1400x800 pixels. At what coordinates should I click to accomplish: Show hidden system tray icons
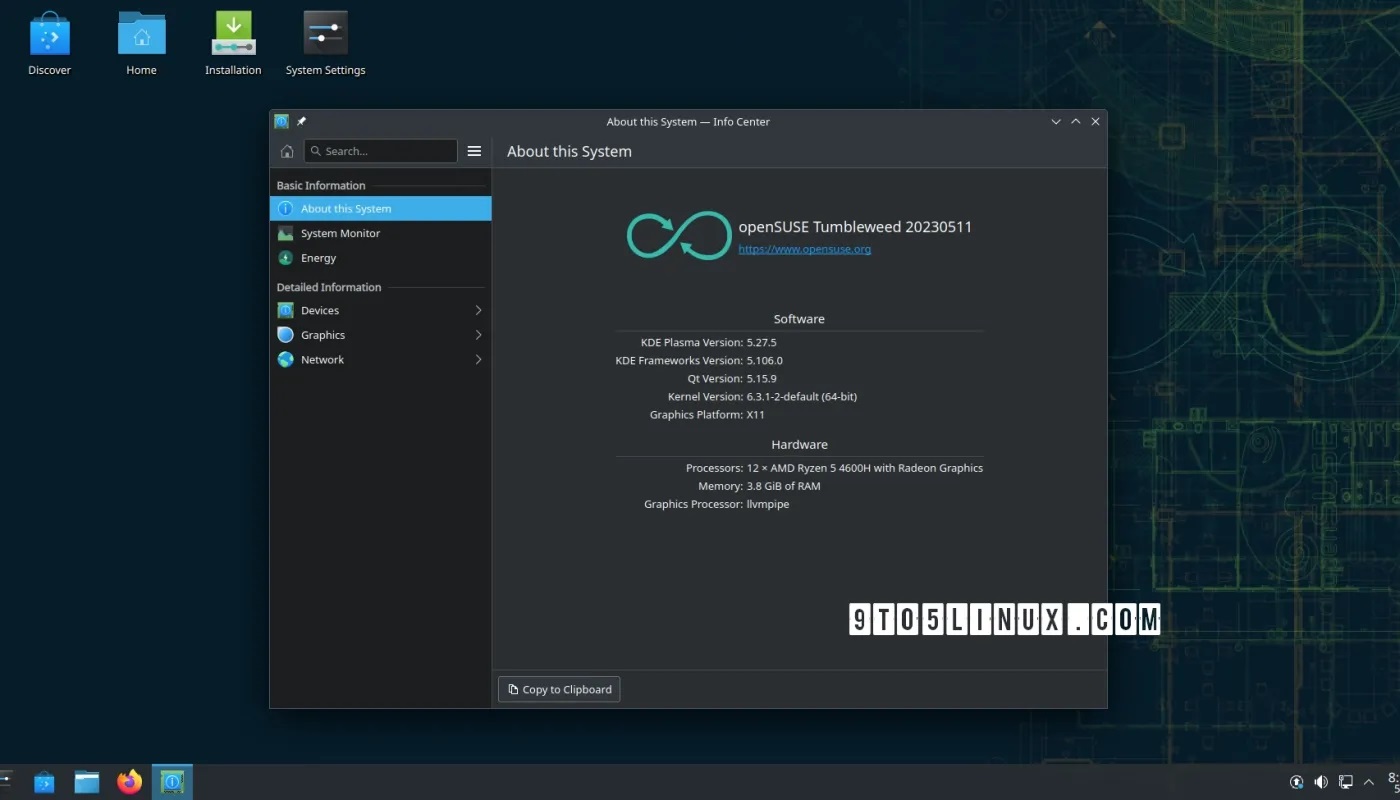[1368, 782]
